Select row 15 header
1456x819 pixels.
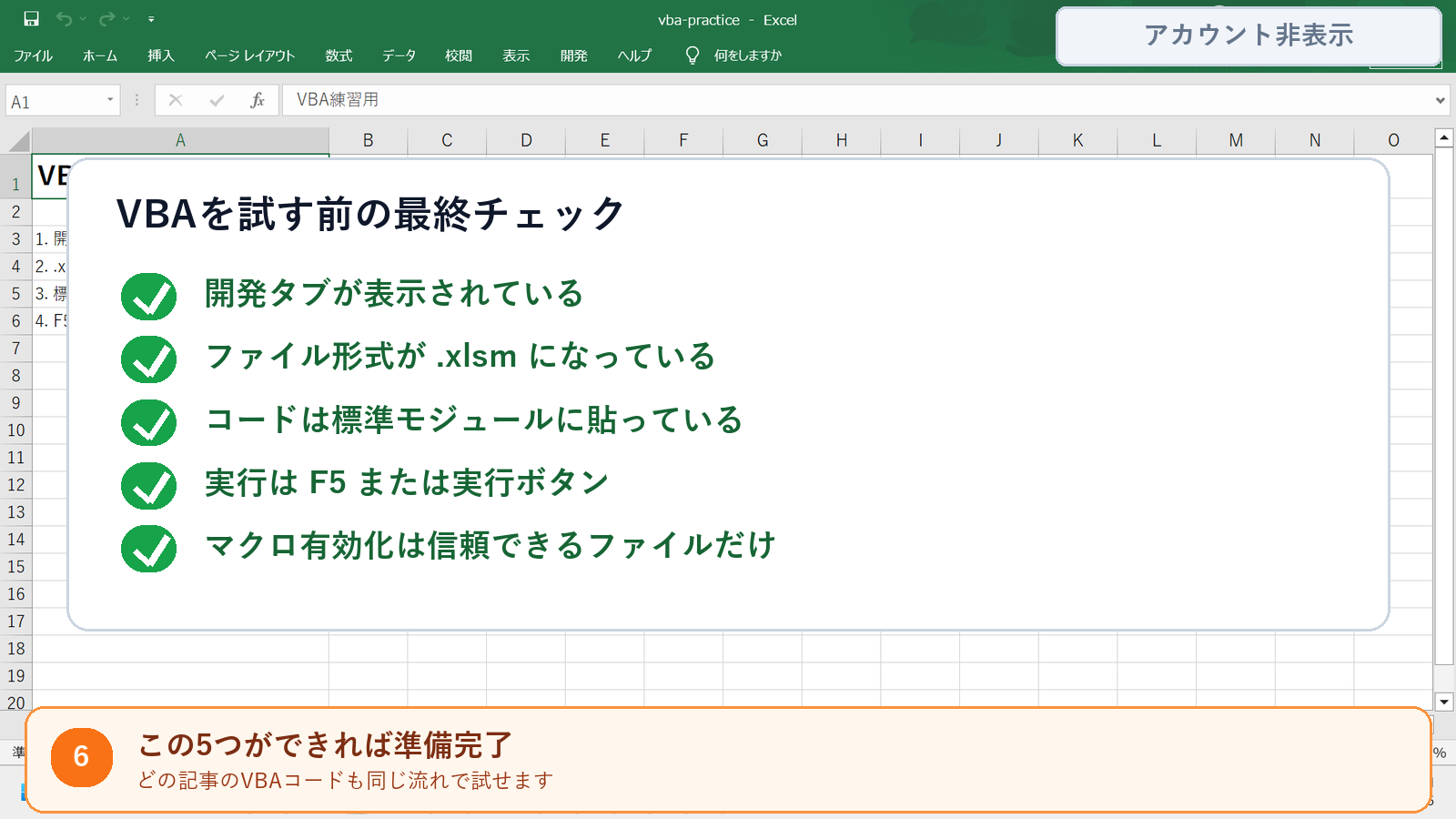(x=15, y=567)
